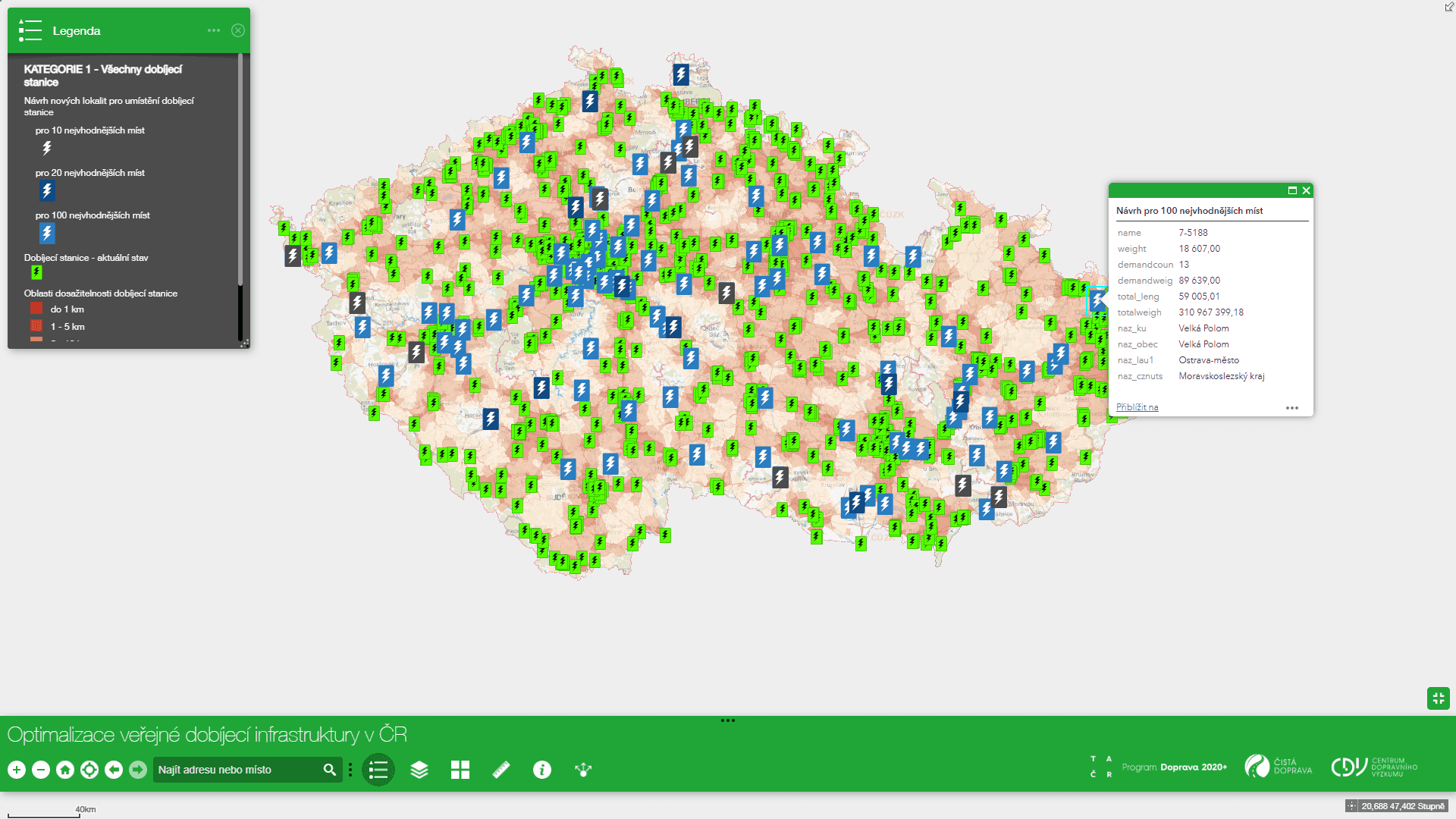Image resolution: width=1456 pixels, height=819 pixels.
Task: Open the popup's three-dot actions menu
Action: 1292,408
